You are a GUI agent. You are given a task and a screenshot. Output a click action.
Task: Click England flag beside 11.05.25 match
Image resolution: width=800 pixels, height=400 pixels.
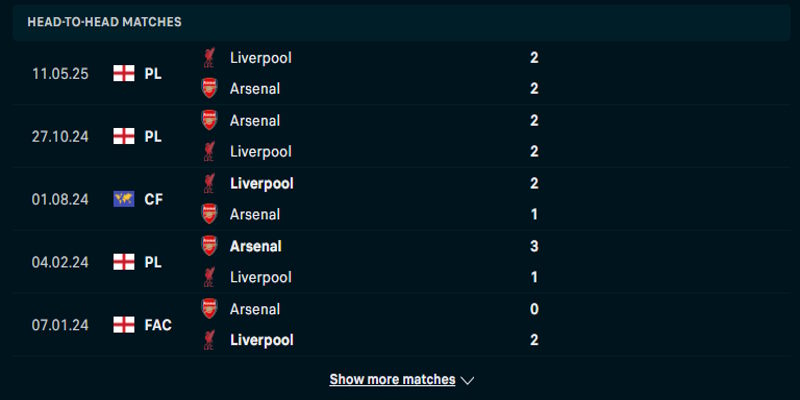(124, 73)
